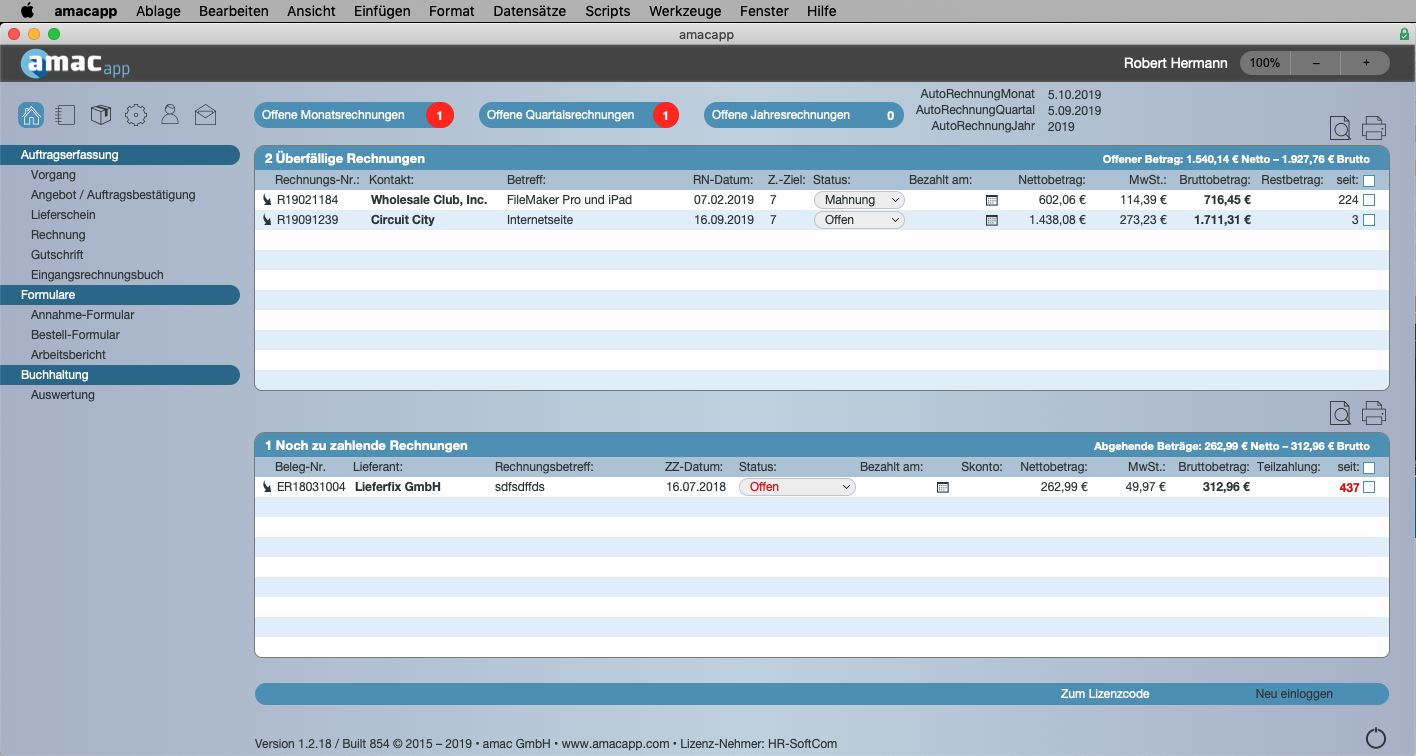
Task: Open the red Offen status dropdown for Lieferfix
Action: (797, 487)
